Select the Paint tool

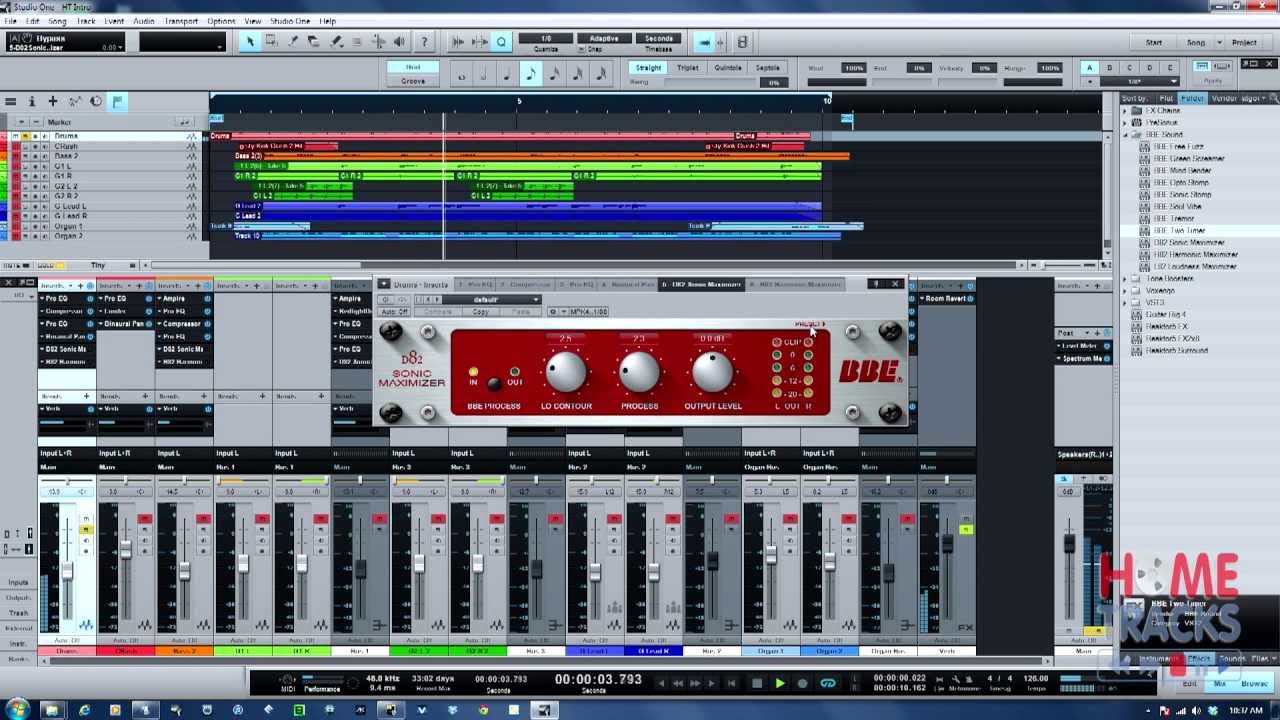pos(336,42)
